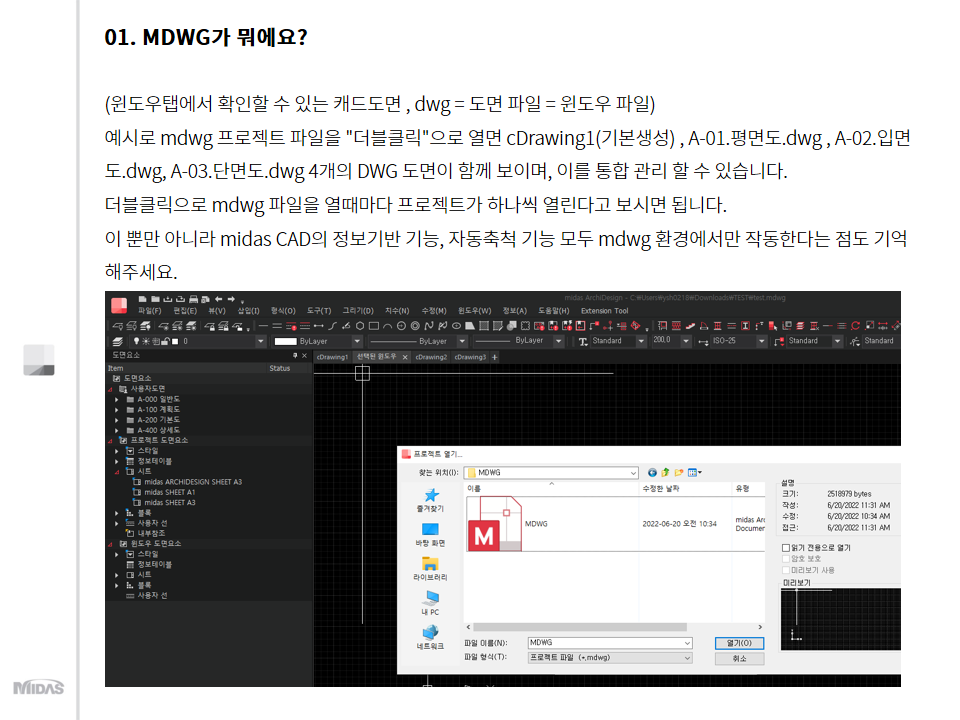Open the 200.0 text height dropdown
Screen dimensions: 960x720
[686, 342]
